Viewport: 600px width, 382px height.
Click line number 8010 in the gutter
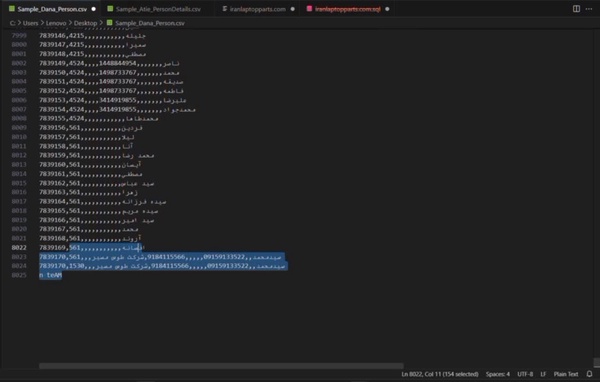click(x=19, y=137)
